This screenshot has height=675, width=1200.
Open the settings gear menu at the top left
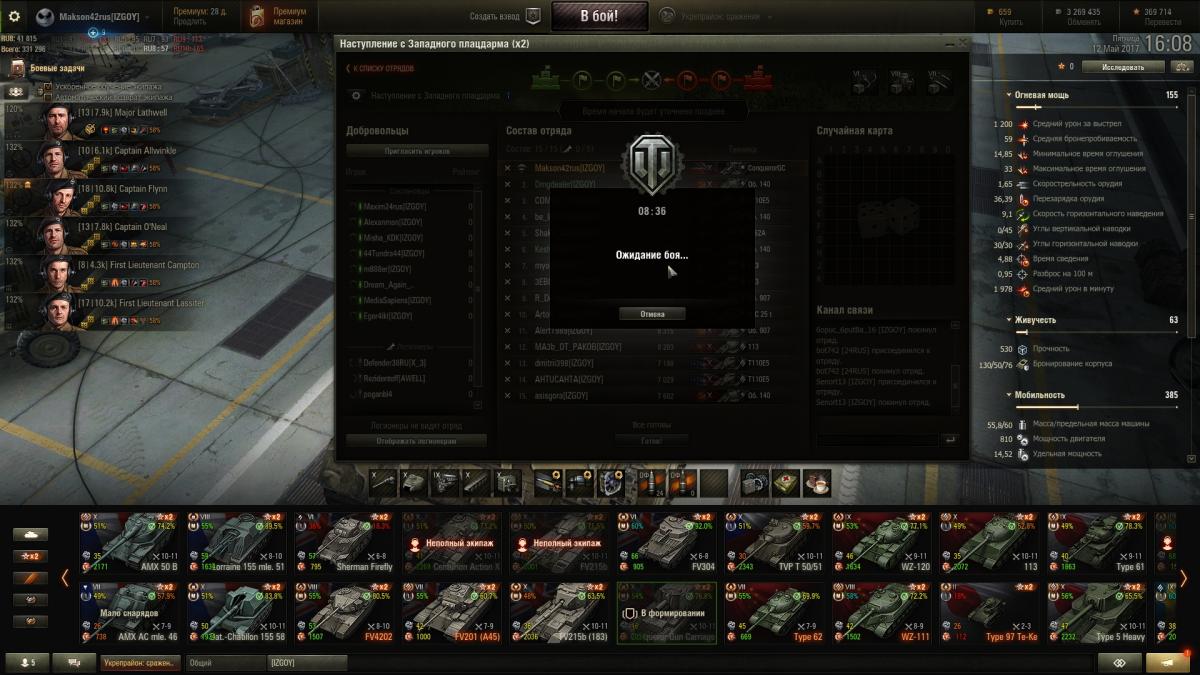14,16
